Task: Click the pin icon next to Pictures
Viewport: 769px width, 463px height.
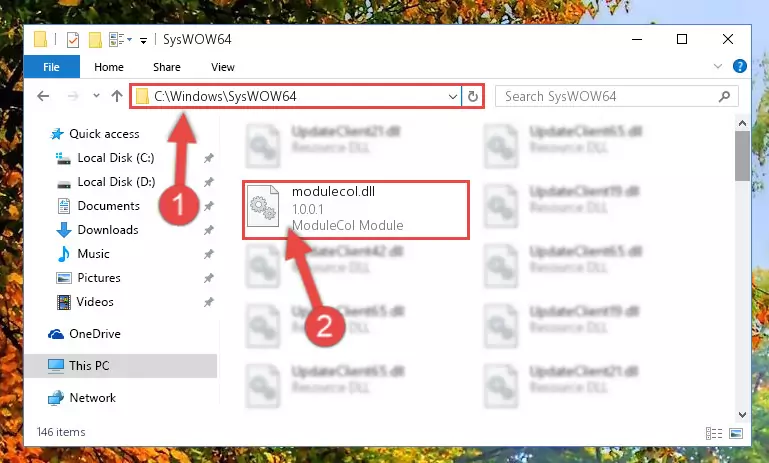Action: [x=209, y=278]
